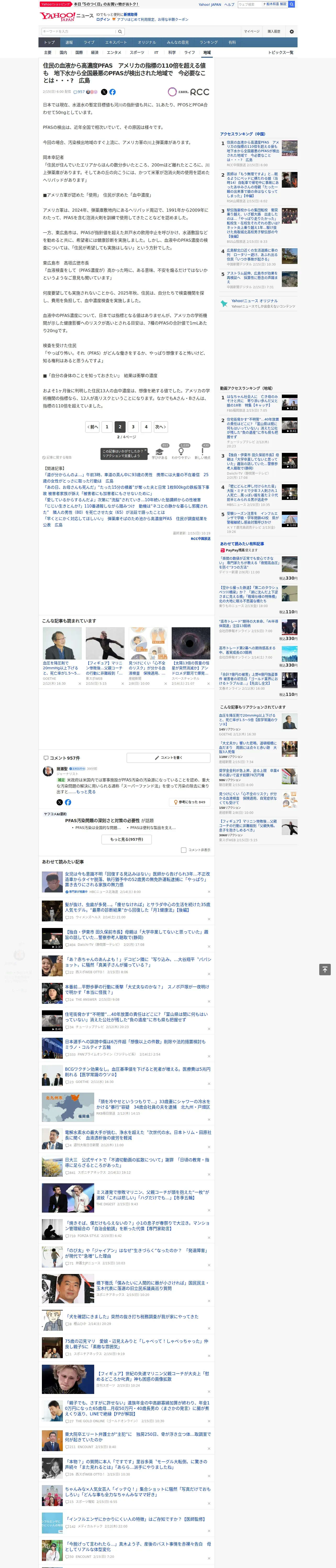Screen dimensions: 336x1568
Task: Click the keyword search magnifier icon
Action: pyautogui.click(x=120, y=32)
